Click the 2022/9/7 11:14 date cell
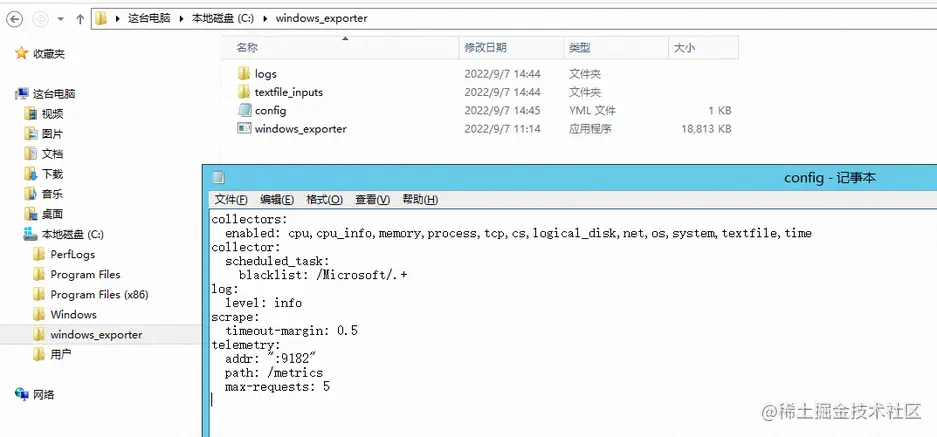Viewport: 937px width, 437px height. point(503,129)
